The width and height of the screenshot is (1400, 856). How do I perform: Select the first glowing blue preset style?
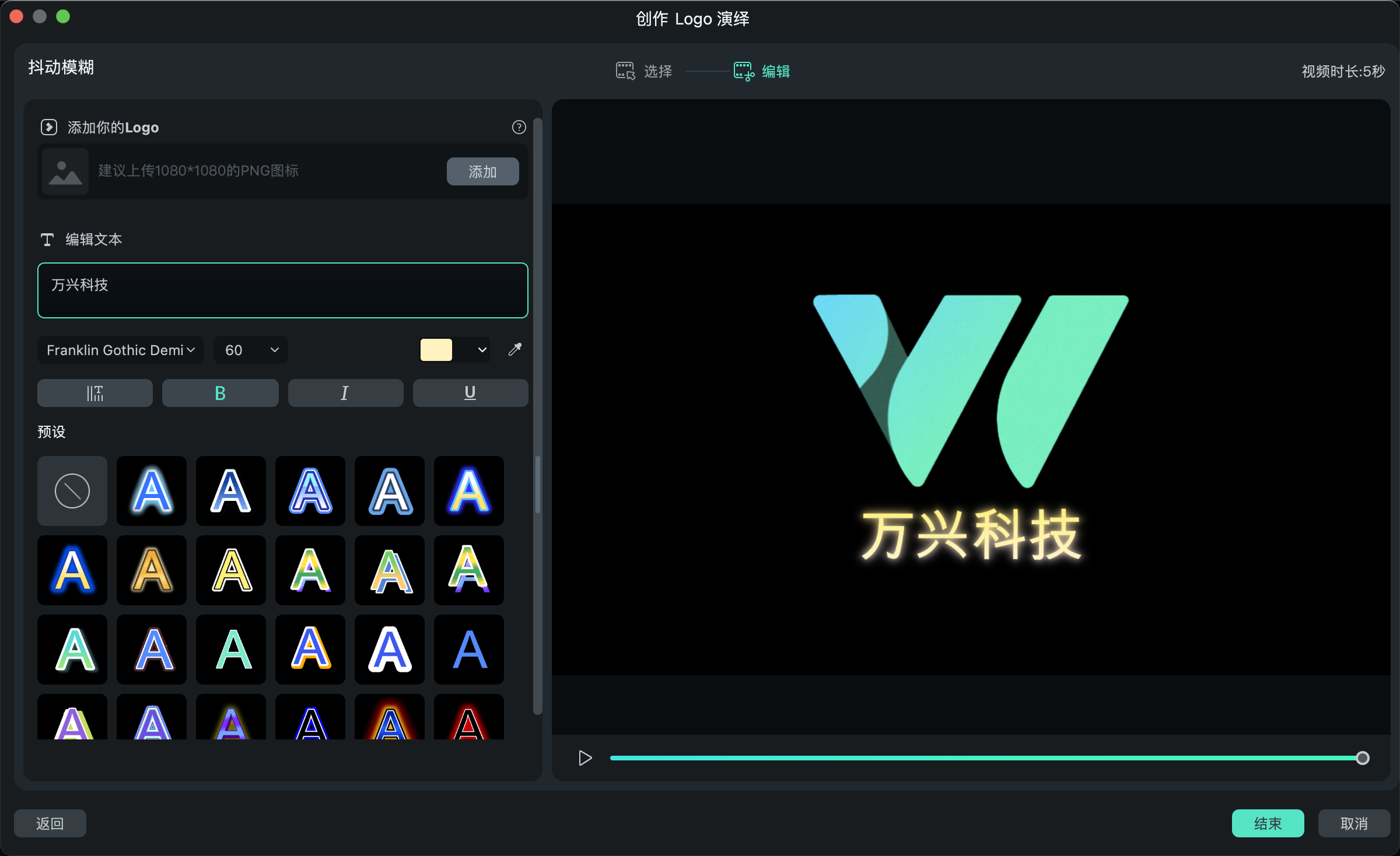(x=152, y=490)
